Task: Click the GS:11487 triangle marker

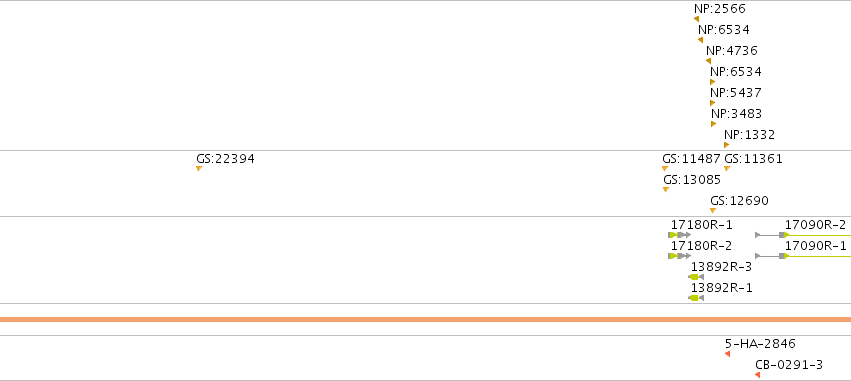Action: (665, 169)
